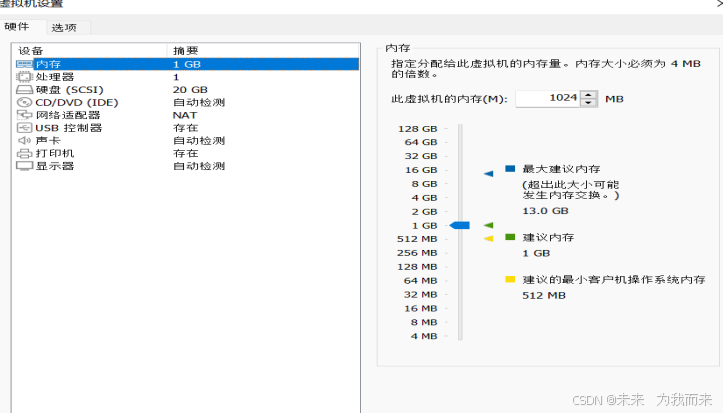Click the 512 MB label on the memory scale
The image size is (723, 413).
417,239
